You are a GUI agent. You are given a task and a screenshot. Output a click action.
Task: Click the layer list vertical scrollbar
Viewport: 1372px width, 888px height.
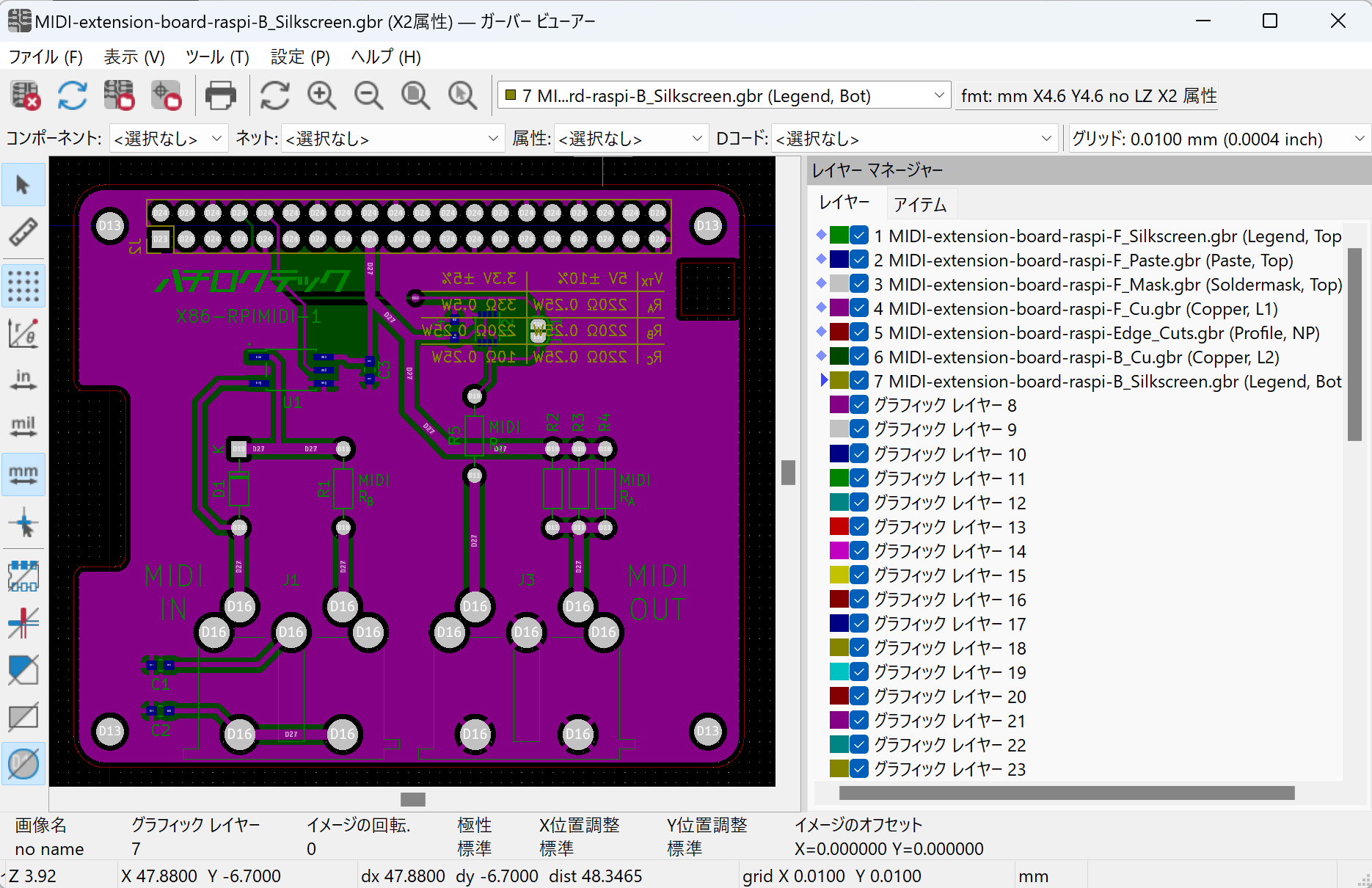pyautogui.click(x=1354, y=344)
